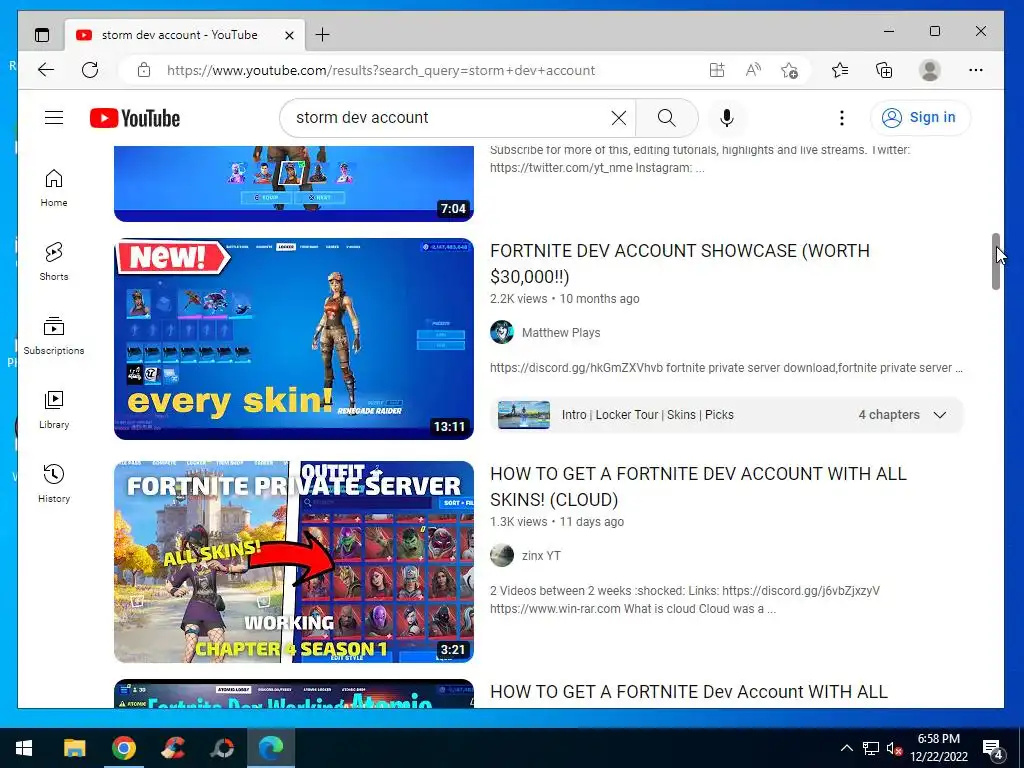
Task: Launch Google Chrome from taskbar
Action: point(123,748)
